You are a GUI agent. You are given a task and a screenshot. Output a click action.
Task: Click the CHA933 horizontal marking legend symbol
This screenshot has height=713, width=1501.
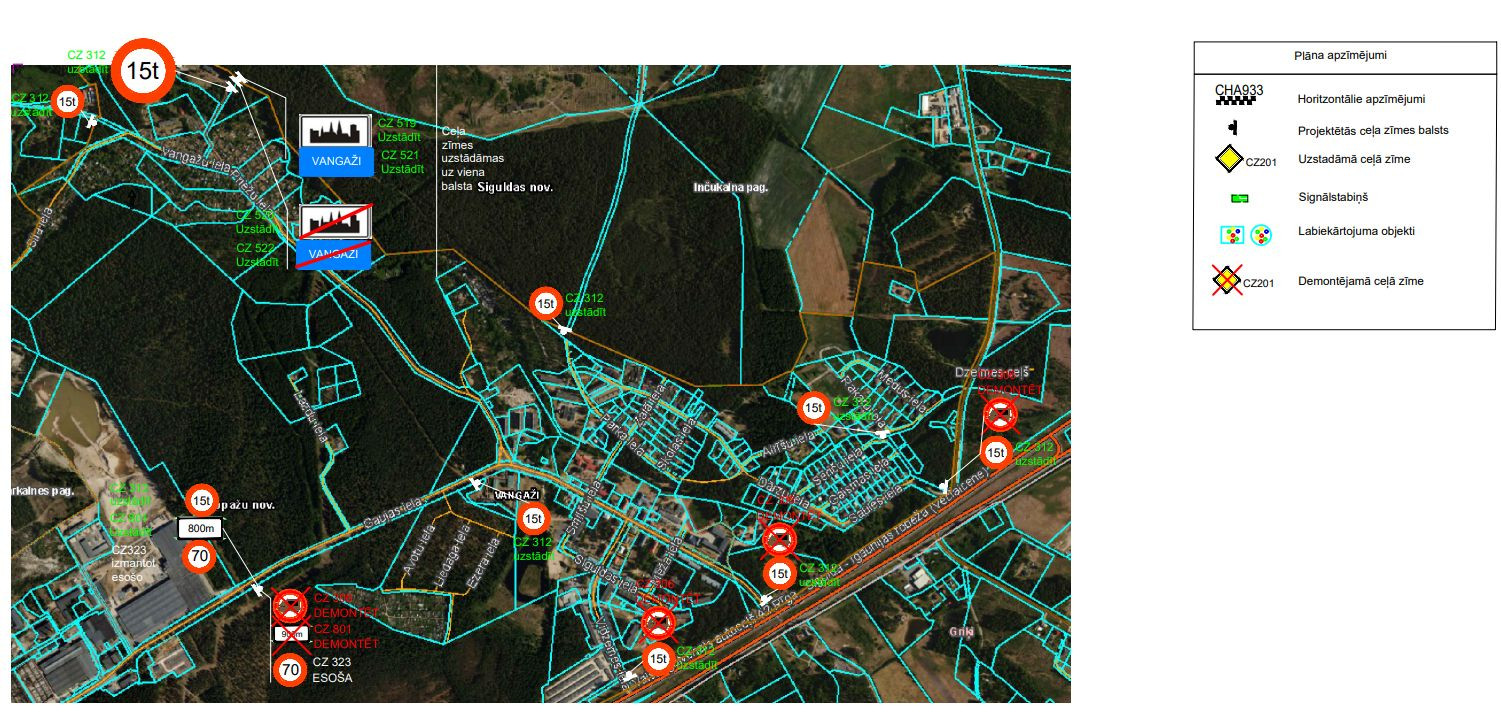(x=1239, y=96)
